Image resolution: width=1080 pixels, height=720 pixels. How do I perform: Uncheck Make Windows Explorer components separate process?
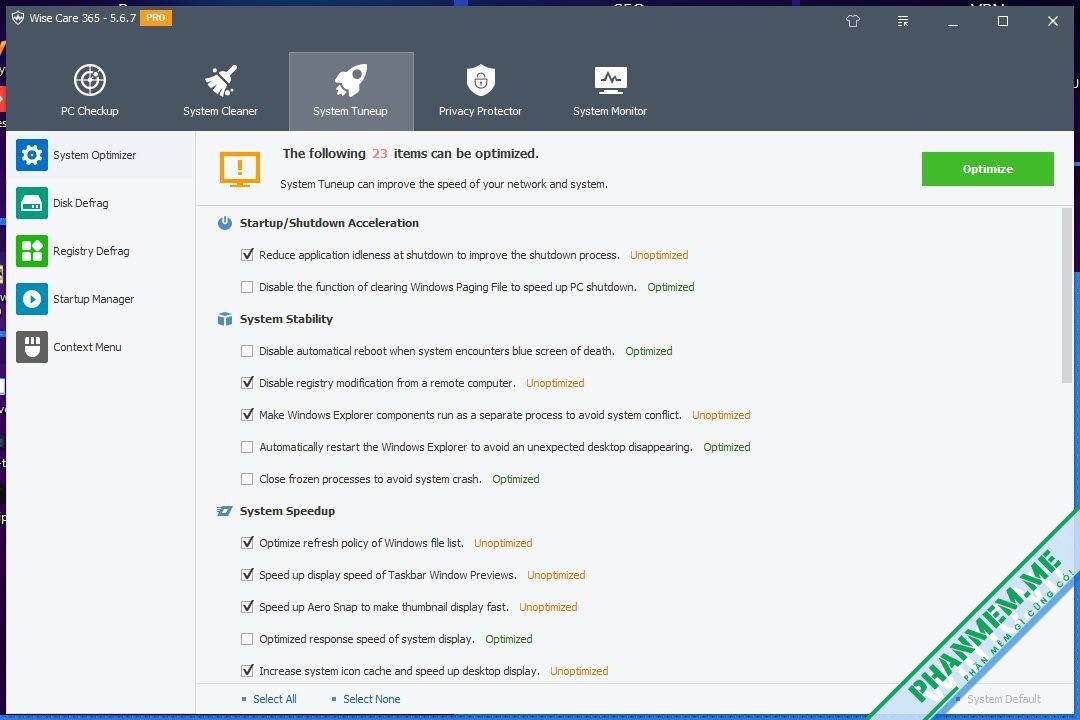[x=247, y=415]
